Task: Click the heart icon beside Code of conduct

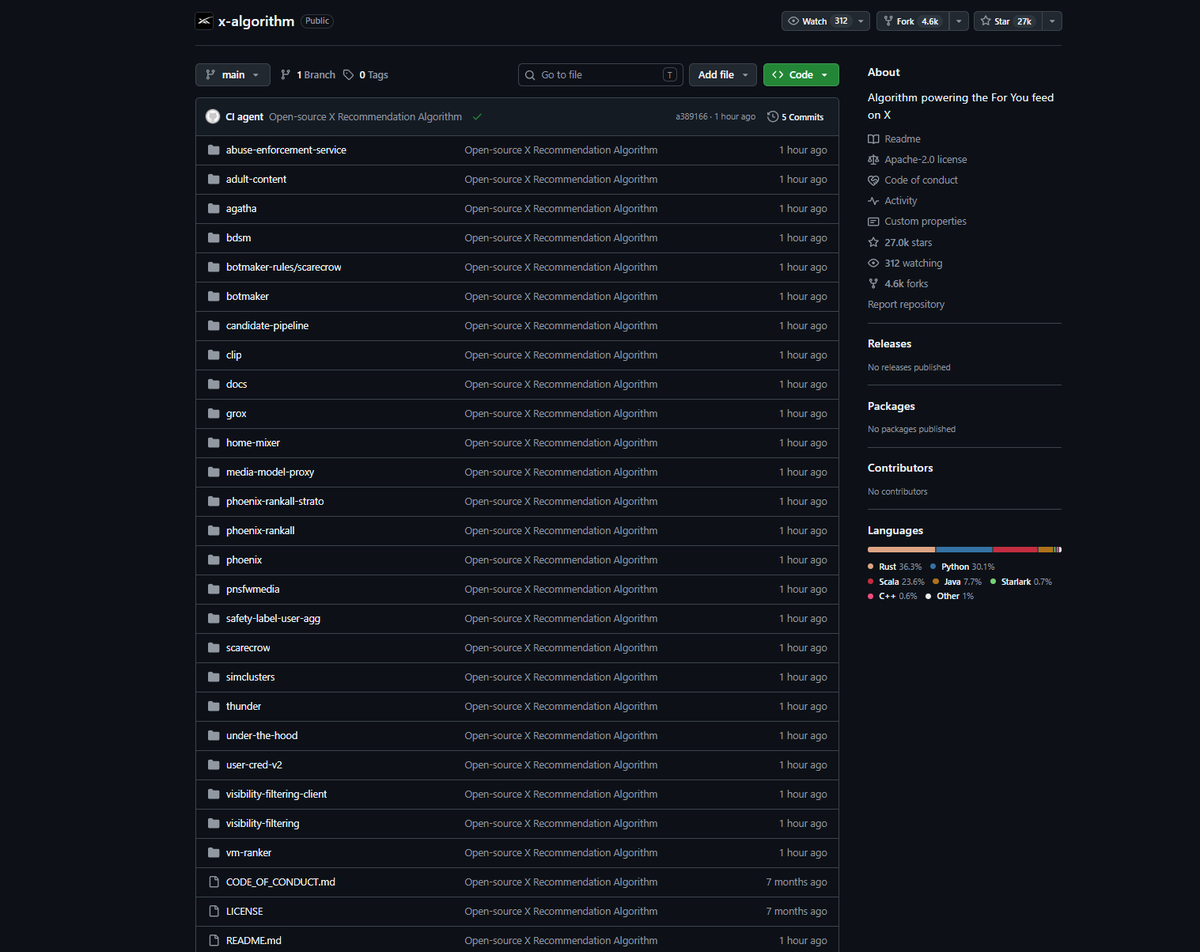Action: pos(874,180)
